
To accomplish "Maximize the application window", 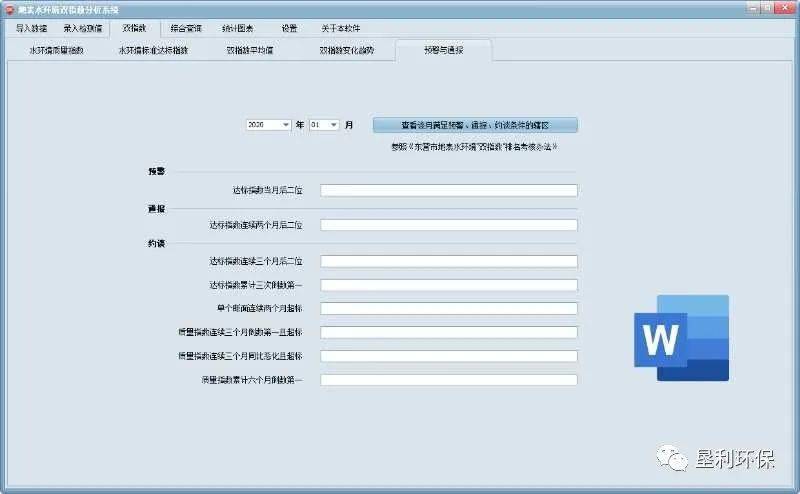I will tap(767, 8).
